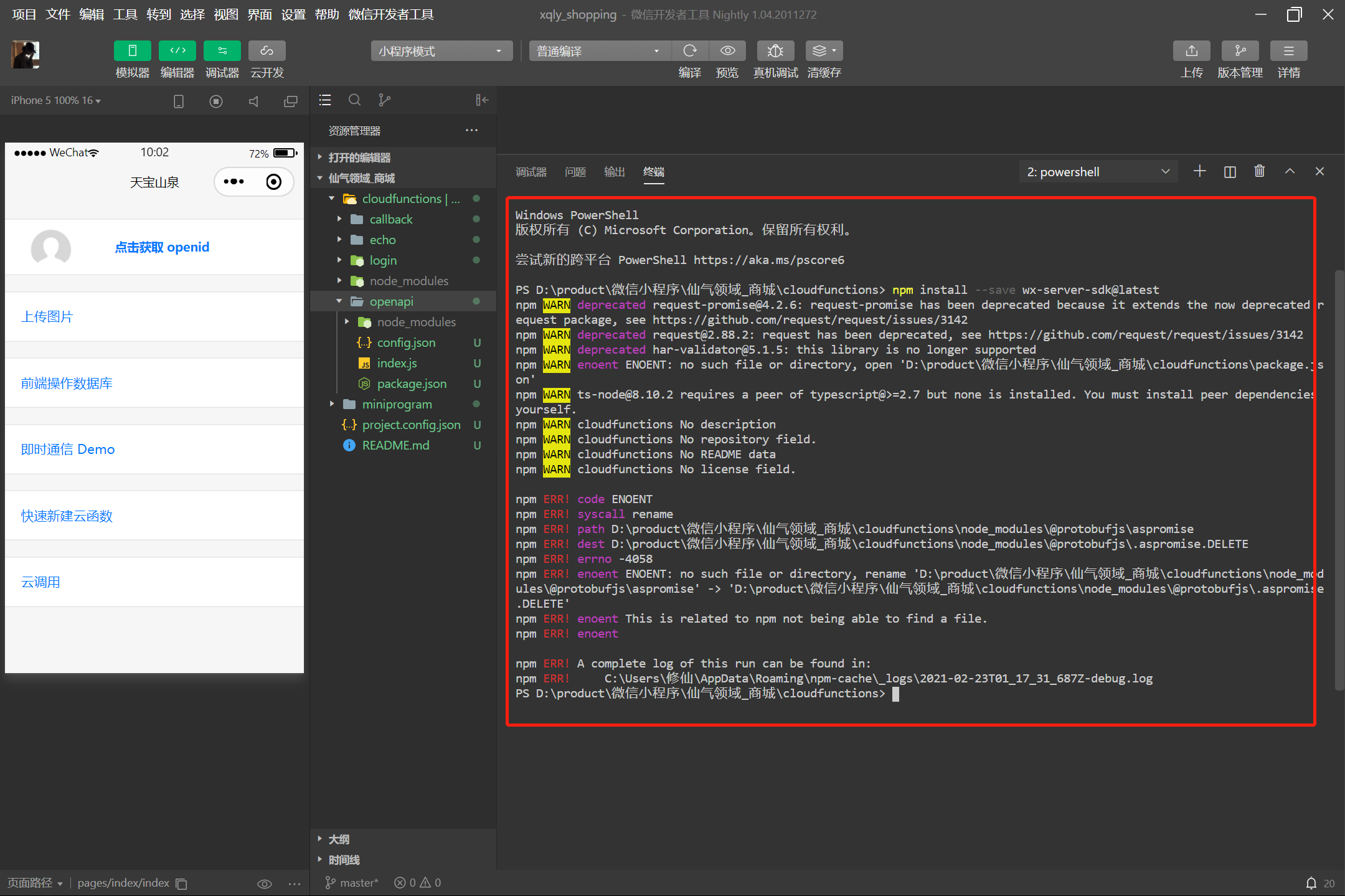Open version management icon
The image size is (1345, 896).
[1240, 51]
